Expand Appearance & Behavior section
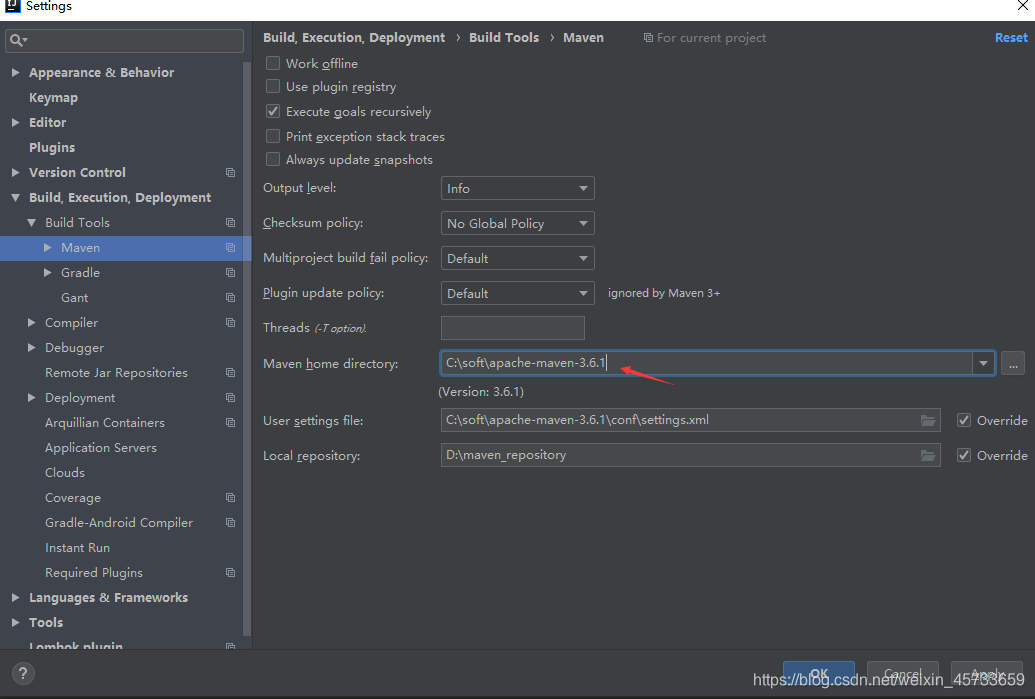The height and width of the screenshot is (699, 1035). (x=15, y=72)
